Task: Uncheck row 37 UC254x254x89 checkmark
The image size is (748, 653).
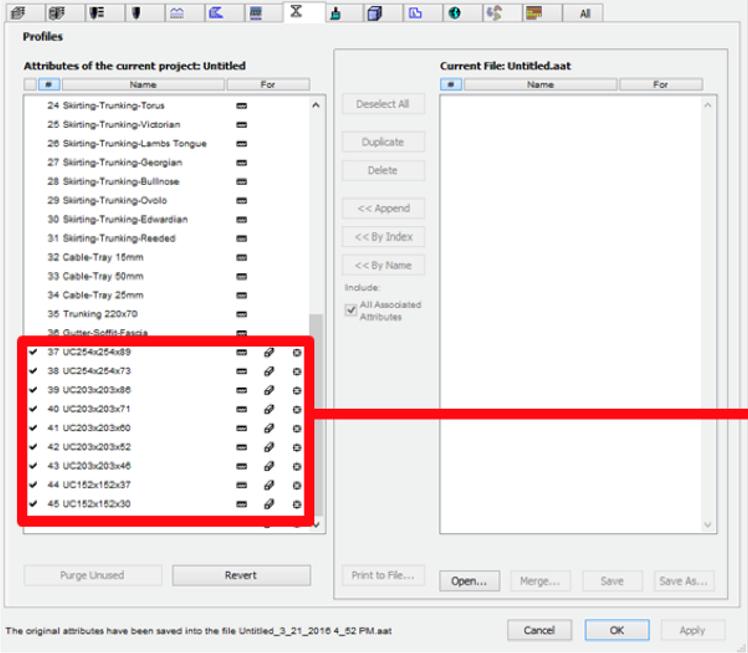Action: click(33, 352)
